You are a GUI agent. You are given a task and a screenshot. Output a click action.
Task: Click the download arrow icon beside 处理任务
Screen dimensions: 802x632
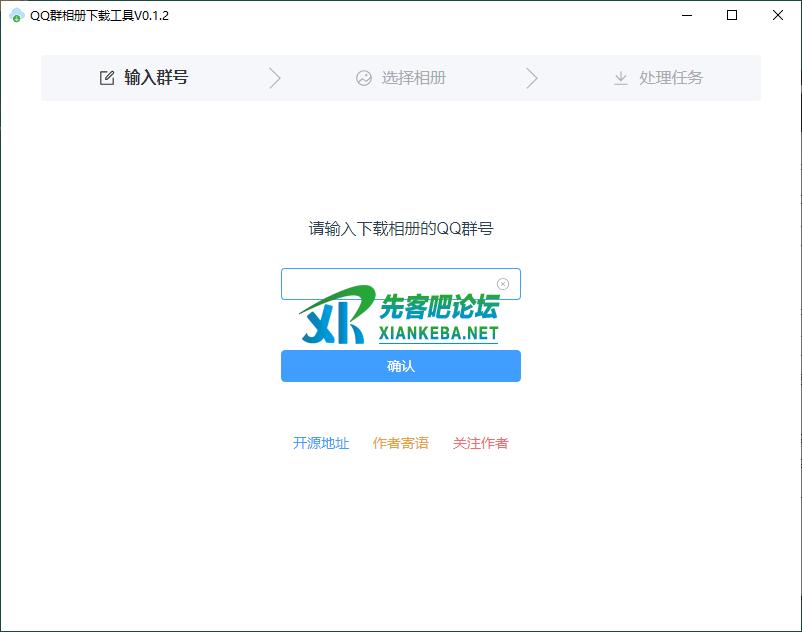tap(621, 78)
